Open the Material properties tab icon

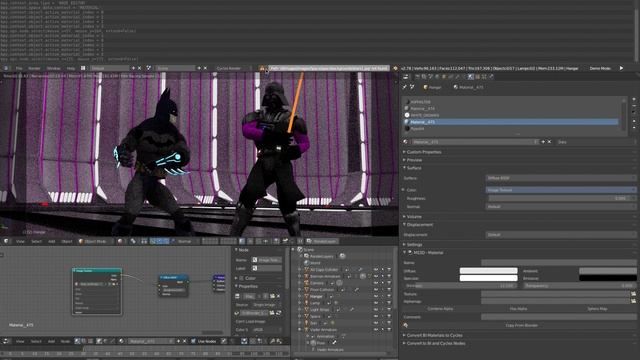(x=470, y=76)
